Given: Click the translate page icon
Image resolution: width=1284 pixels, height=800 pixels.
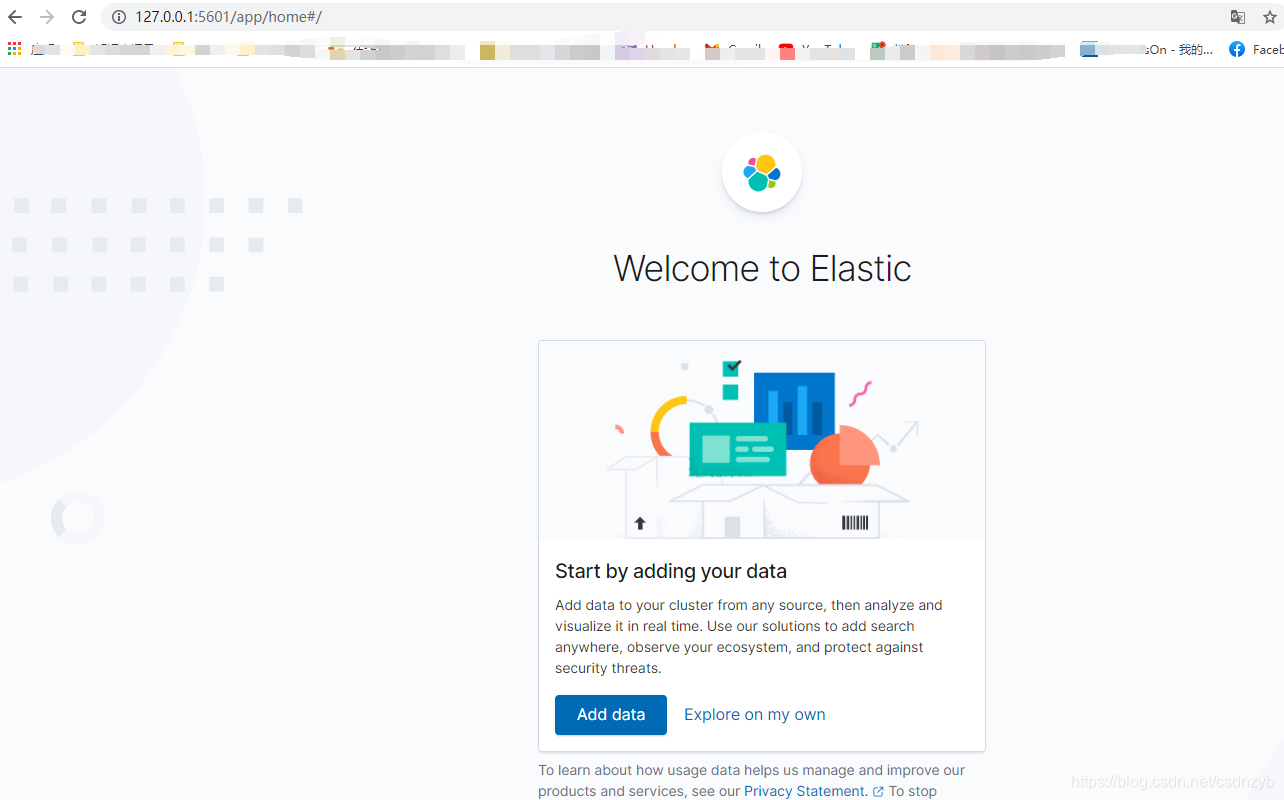Looking at the screenshot, I should point(1238,17).
